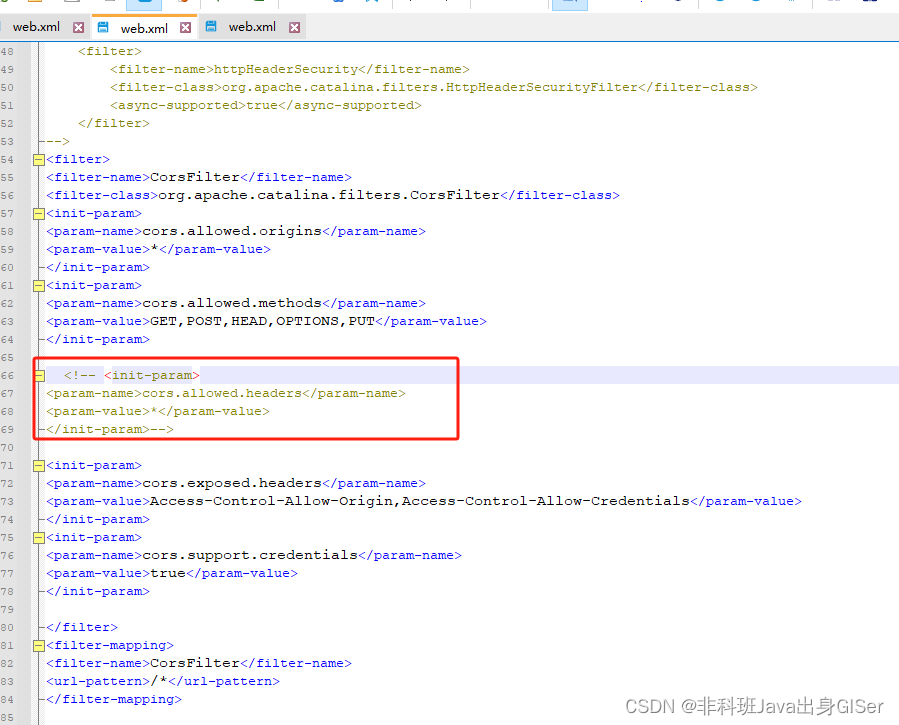Close the leftmost web.xml tab
This screenshot has width=899, height=725.
pos(79,28)
